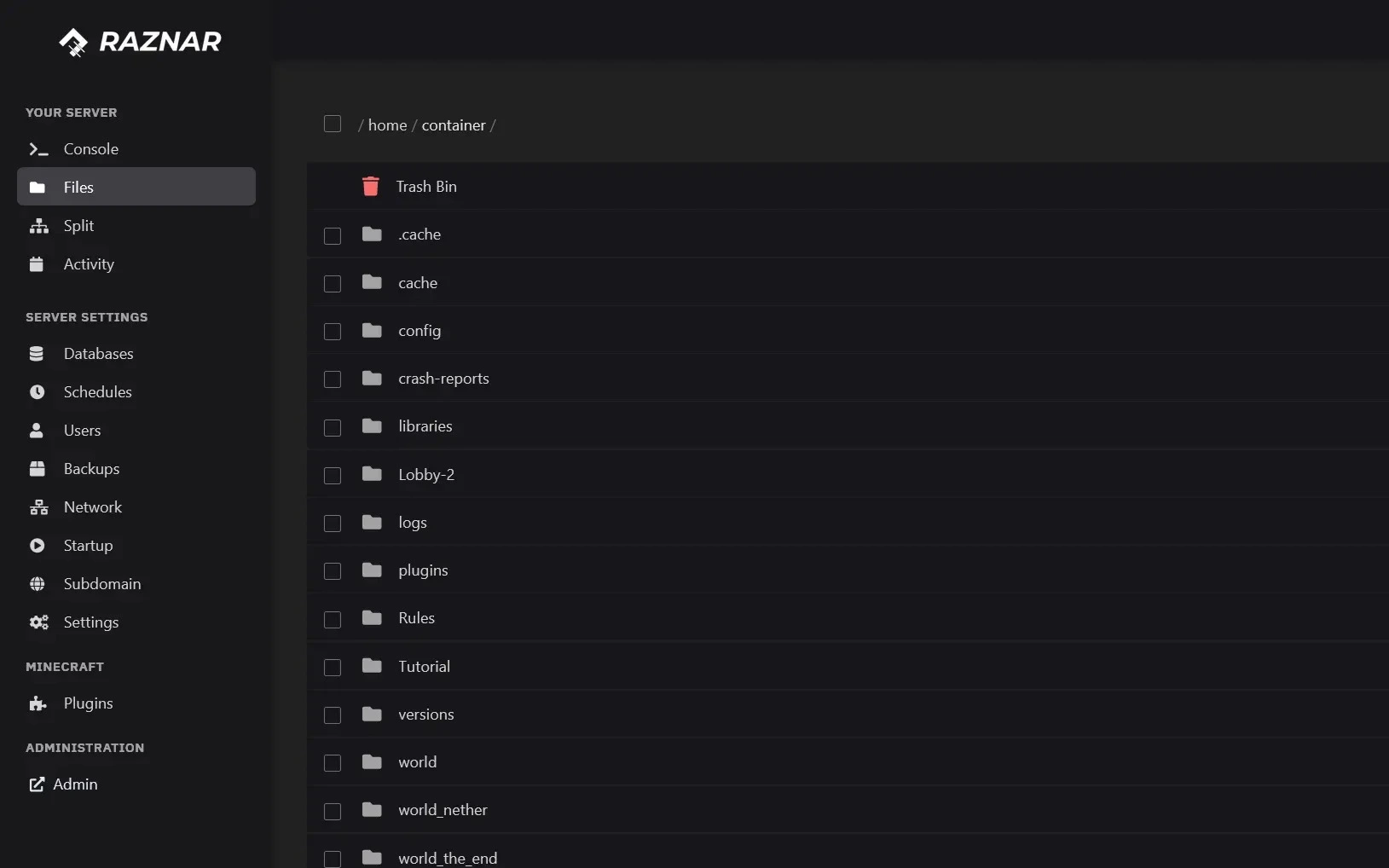1389x868 pixels.
Task: Navigate to home via breadcrumb
Action: coord(386,124)
